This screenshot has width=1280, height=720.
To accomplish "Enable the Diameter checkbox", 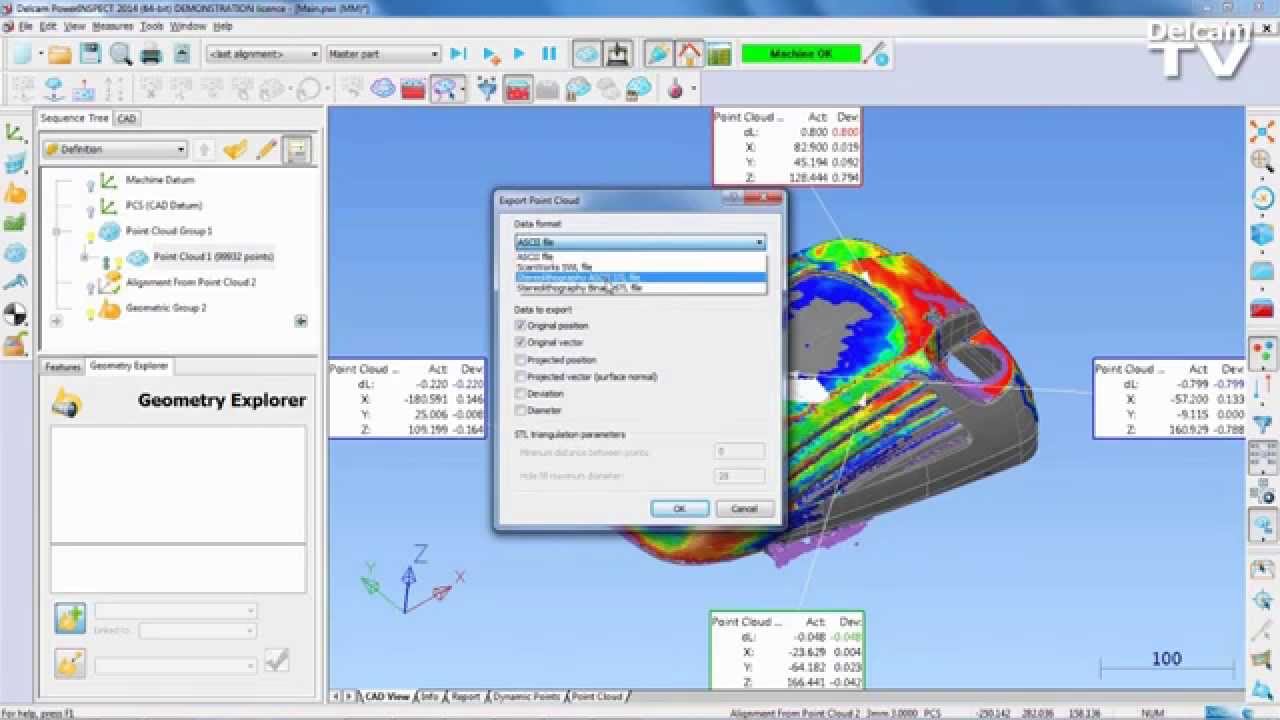I will pos(520,410).
